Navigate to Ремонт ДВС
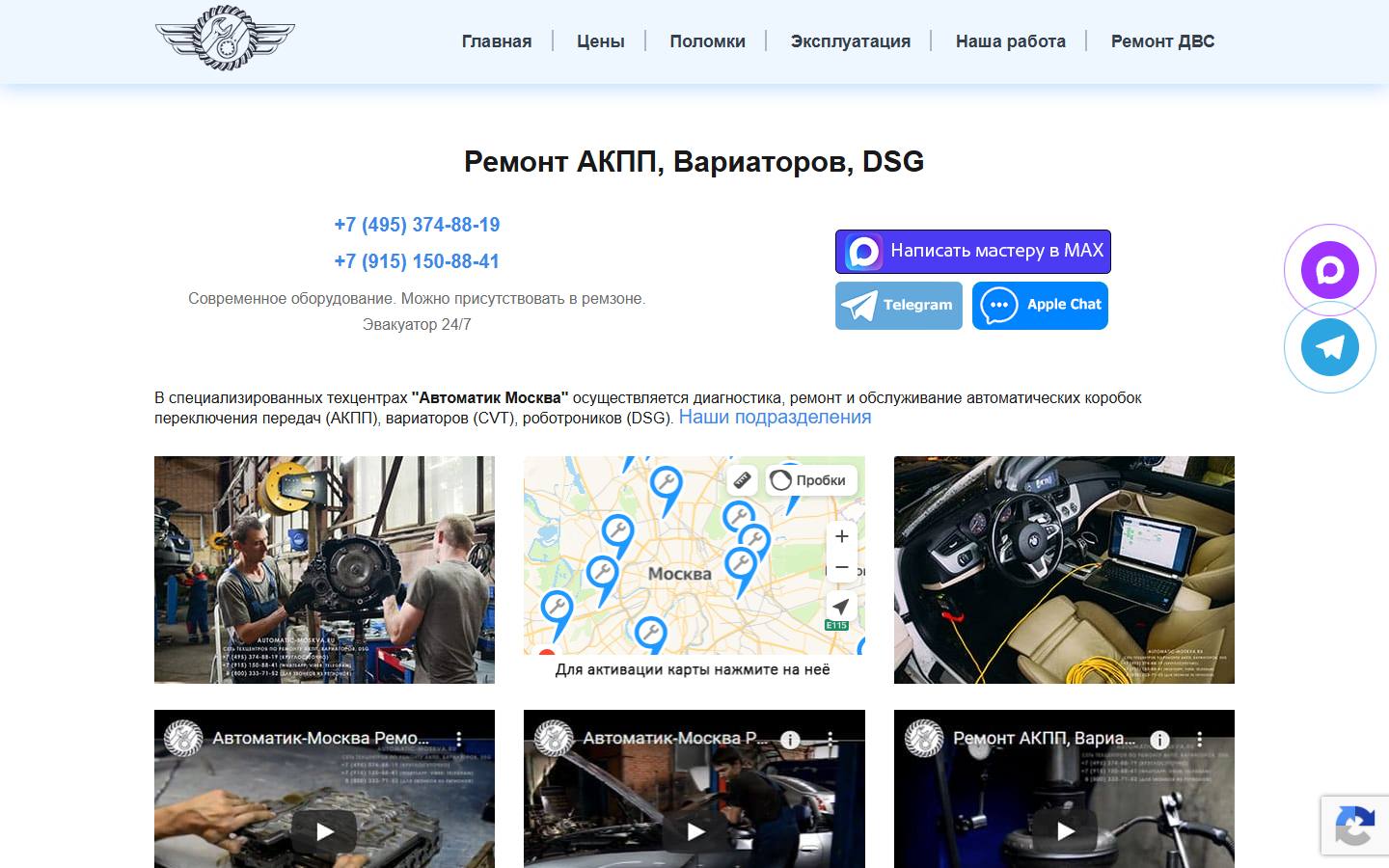This screenshot has width=1389, height=868. (1163, 41)
